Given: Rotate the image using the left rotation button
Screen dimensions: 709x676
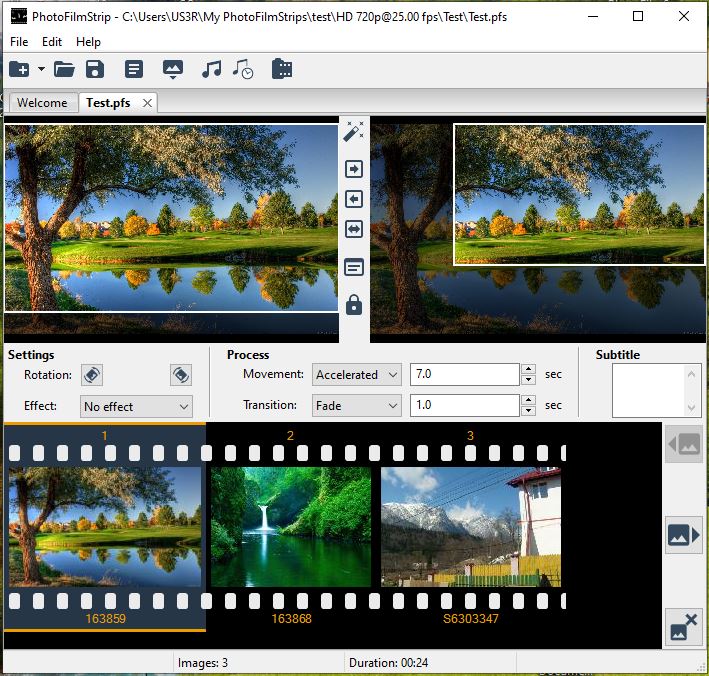Looking at the screenshot, I should coord(91,375).
